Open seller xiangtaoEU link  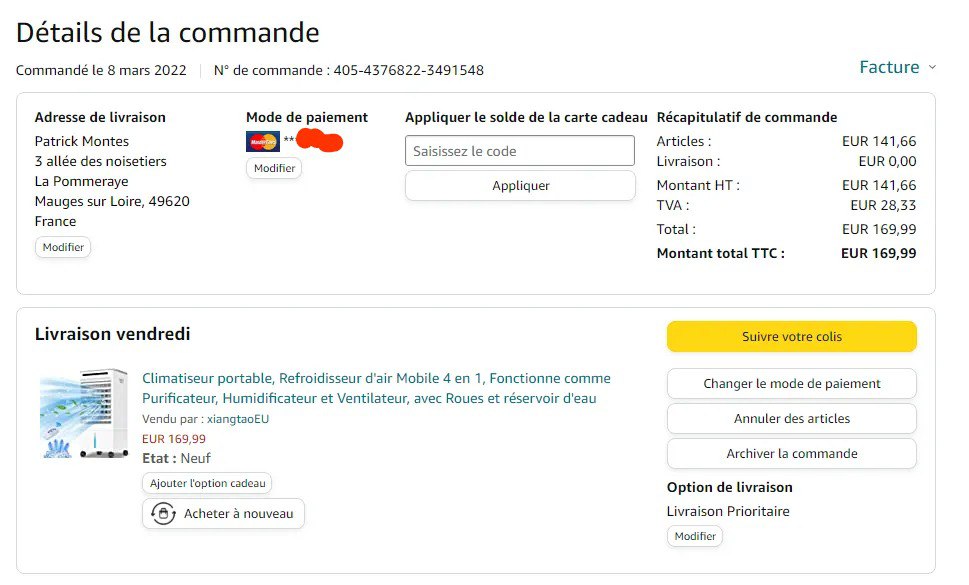[238, 419]
